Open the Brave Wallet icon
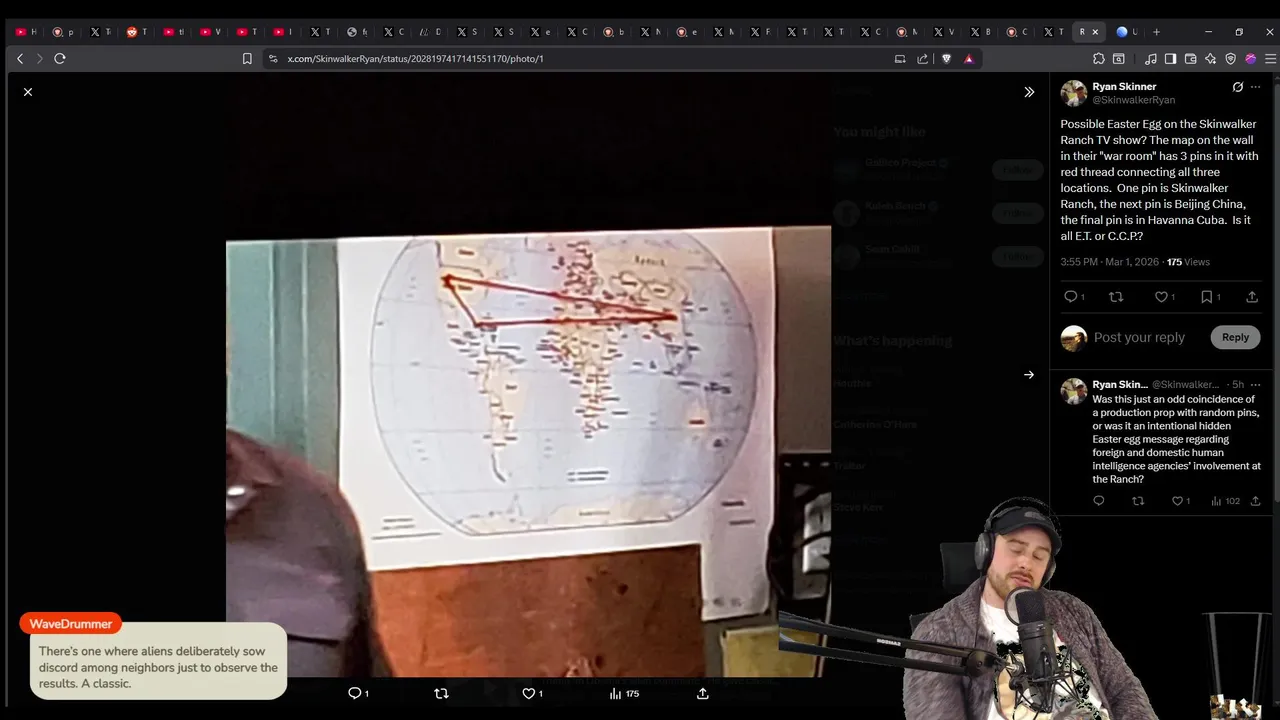The image size is (1280, 720). coord(1191,59)
